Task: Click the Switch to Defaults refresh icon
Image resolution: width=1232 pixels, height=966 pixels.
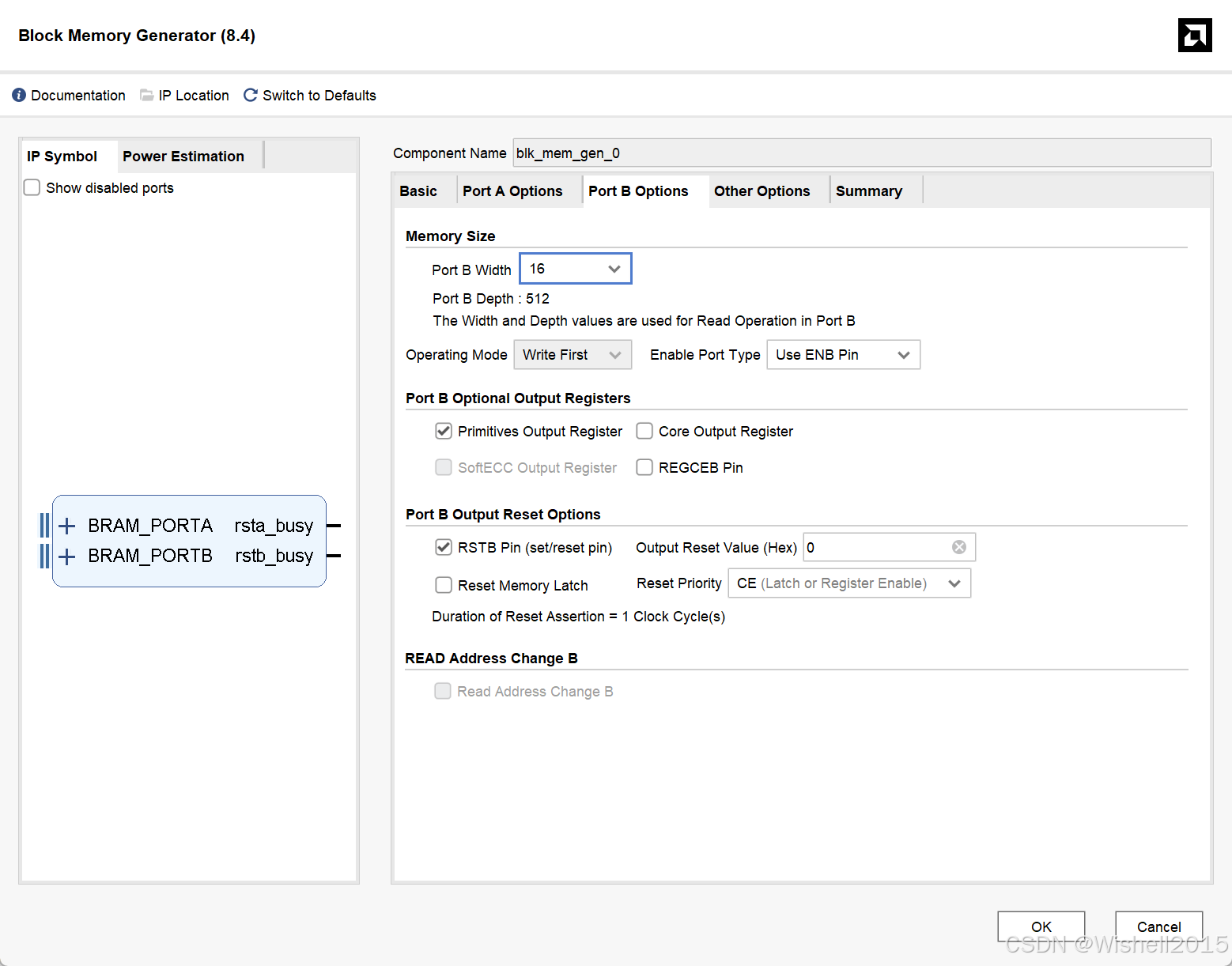Action: click(251, 95)
